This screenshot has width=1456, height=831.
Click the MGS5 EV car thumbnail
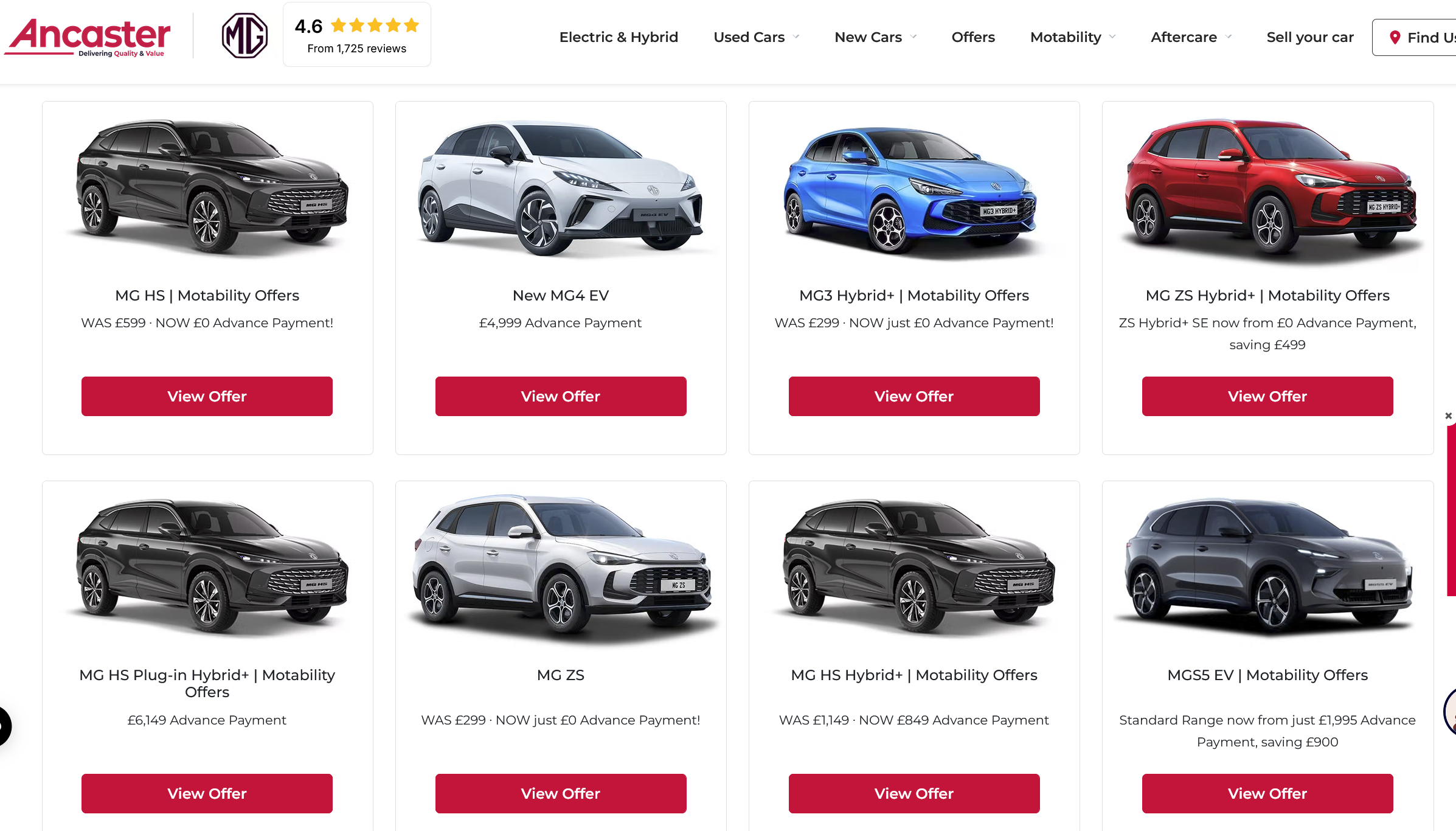[1268, 566]
